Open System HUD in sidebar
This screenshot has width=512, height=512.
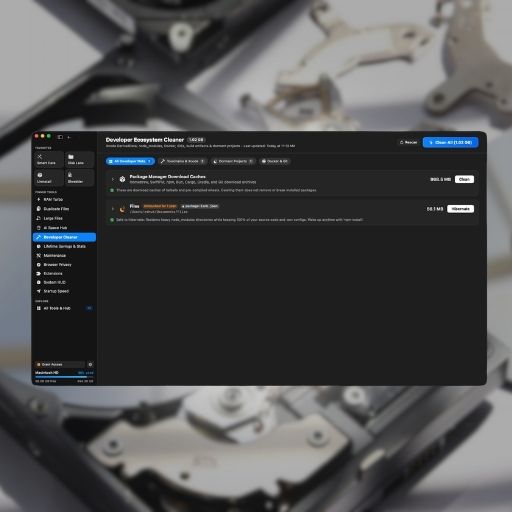(64, 282)
